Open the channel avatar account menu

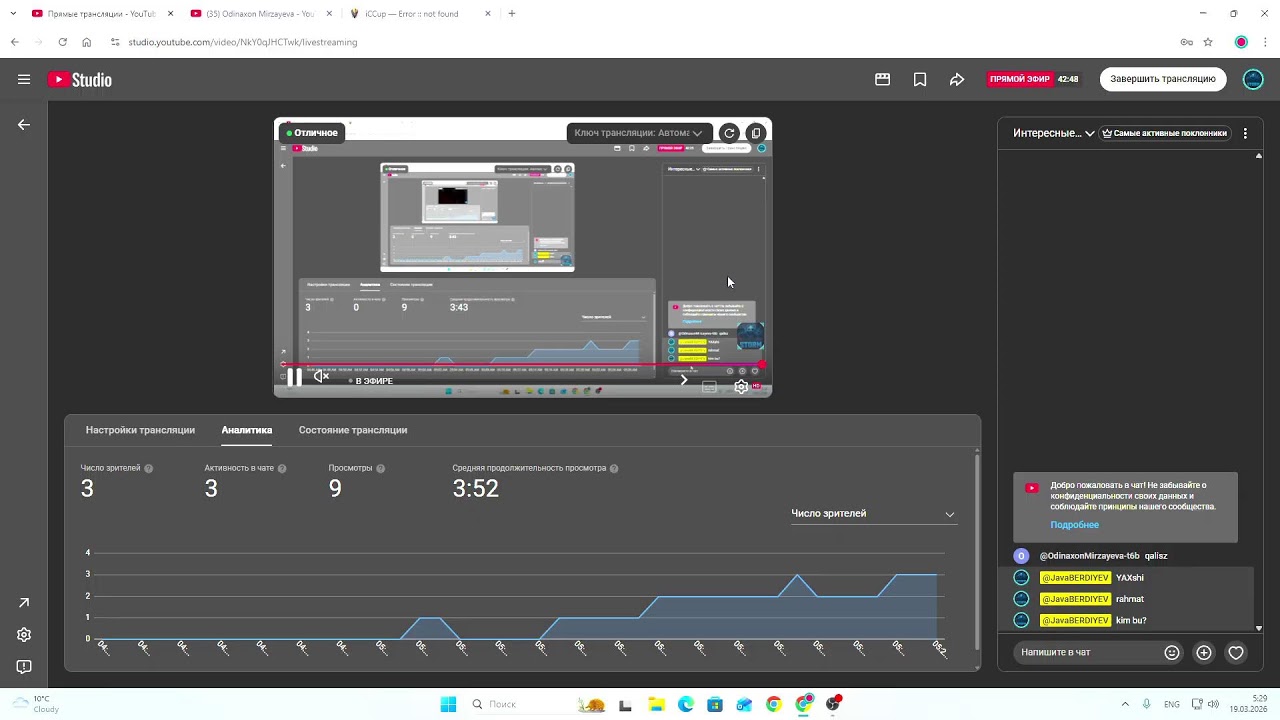[1253, 79]
